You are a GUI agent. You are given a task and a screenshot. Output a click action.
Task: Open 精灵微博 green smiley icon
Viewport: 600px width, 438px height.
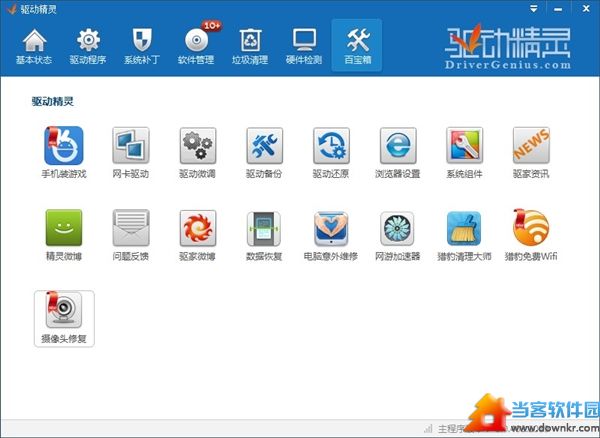[x=64, y=228]
